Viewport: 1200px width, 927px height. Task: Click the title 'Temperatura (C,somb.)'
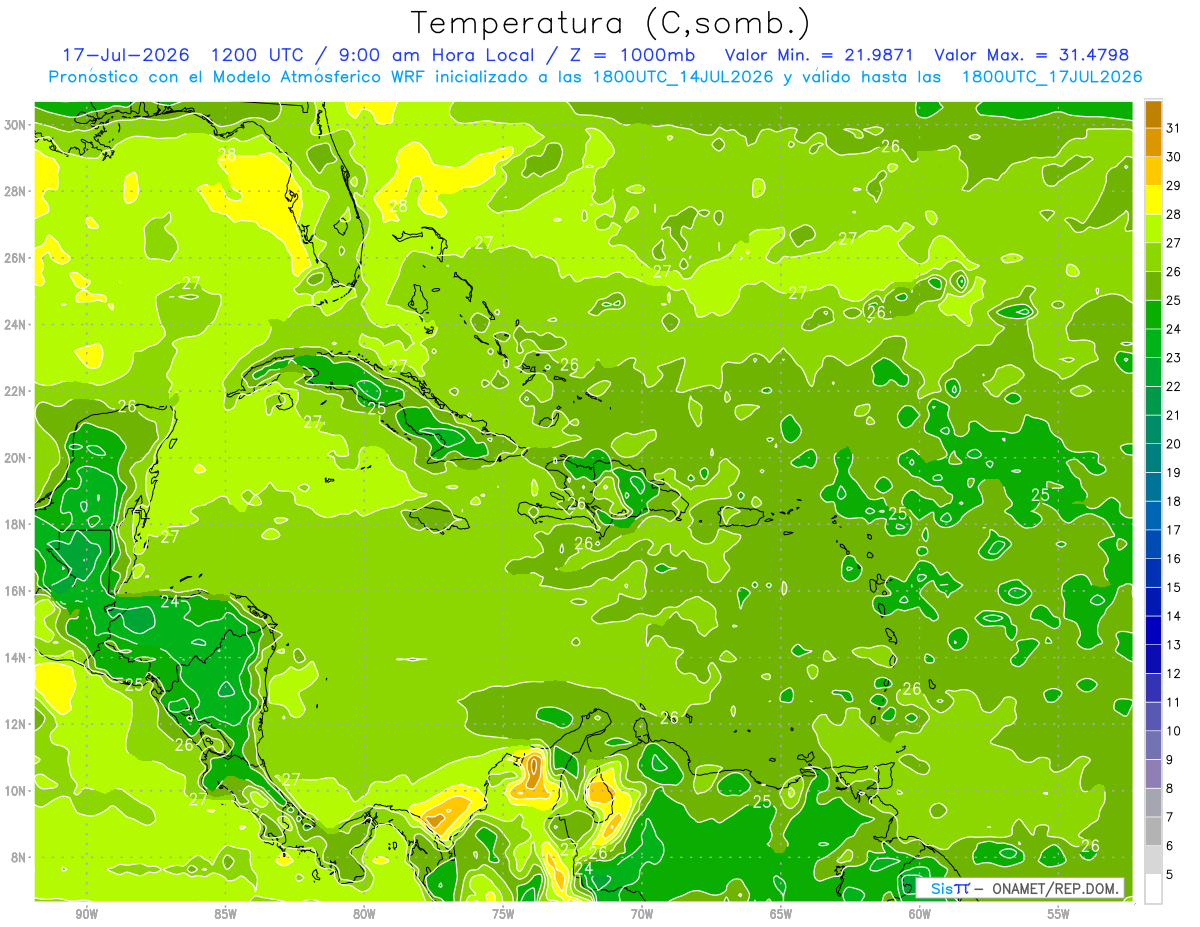[611, 23]
